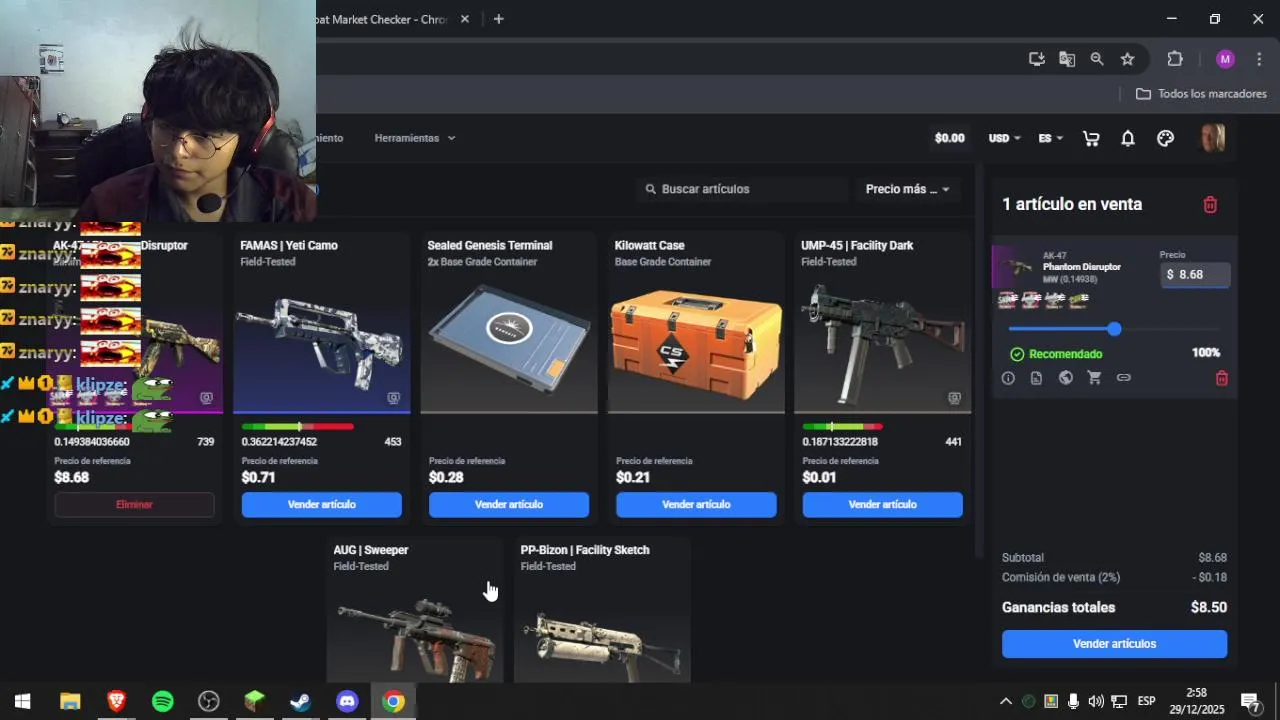Open the 'Precio más' sort dropdown
Screen dimensions: 1280x720
(x=908, y=189)
